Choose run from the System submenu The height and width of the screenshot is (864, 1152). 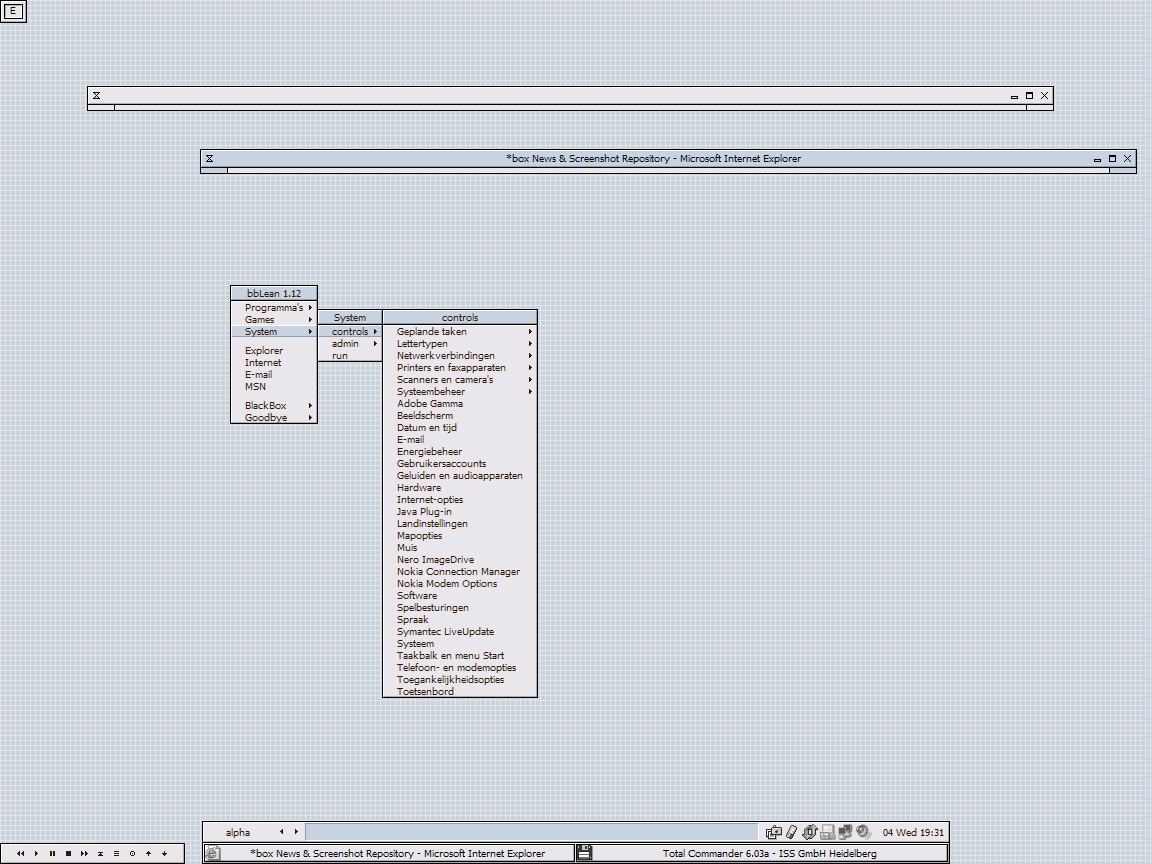350,356
